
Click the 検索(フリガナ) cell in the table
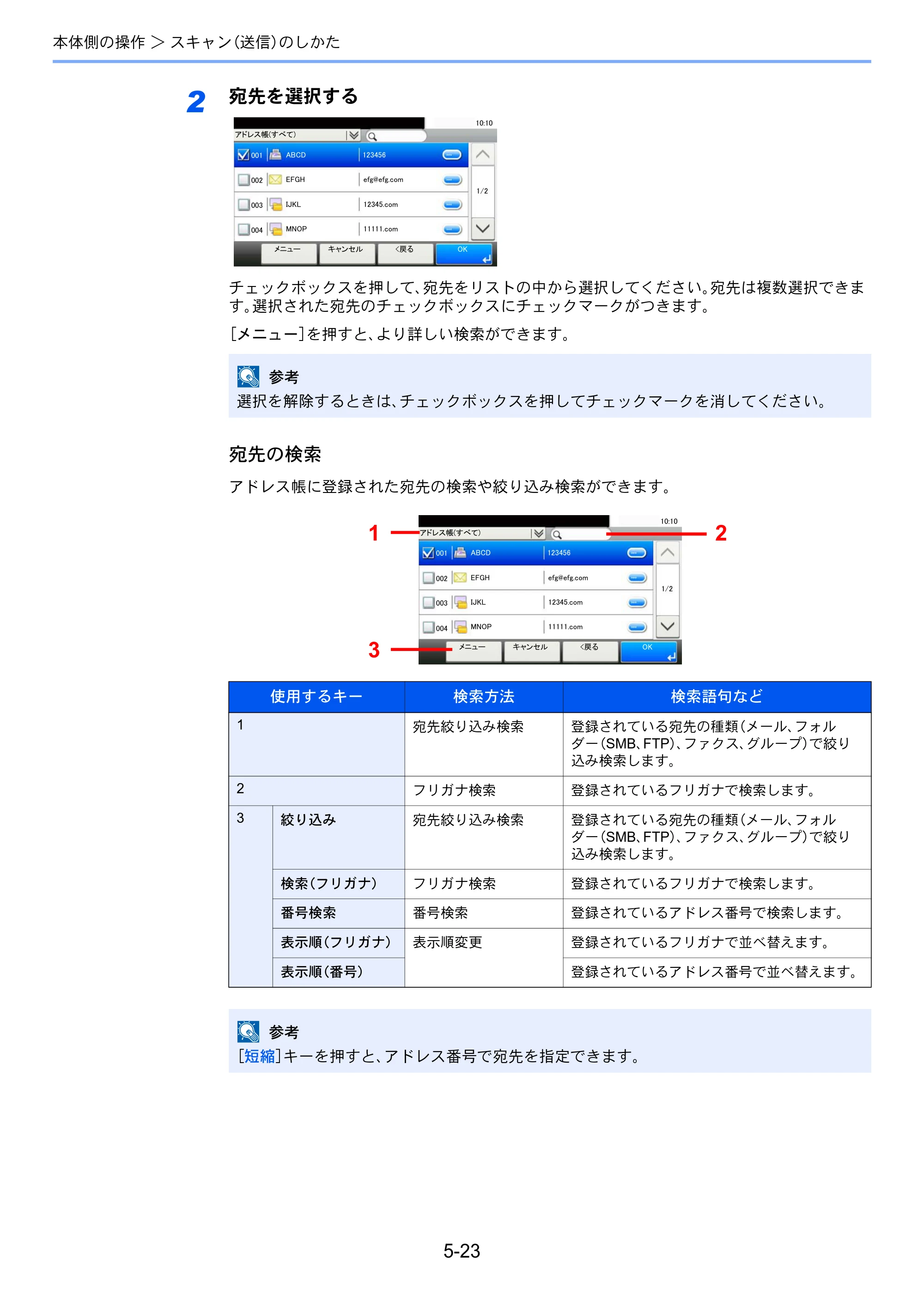pos(339,884)
